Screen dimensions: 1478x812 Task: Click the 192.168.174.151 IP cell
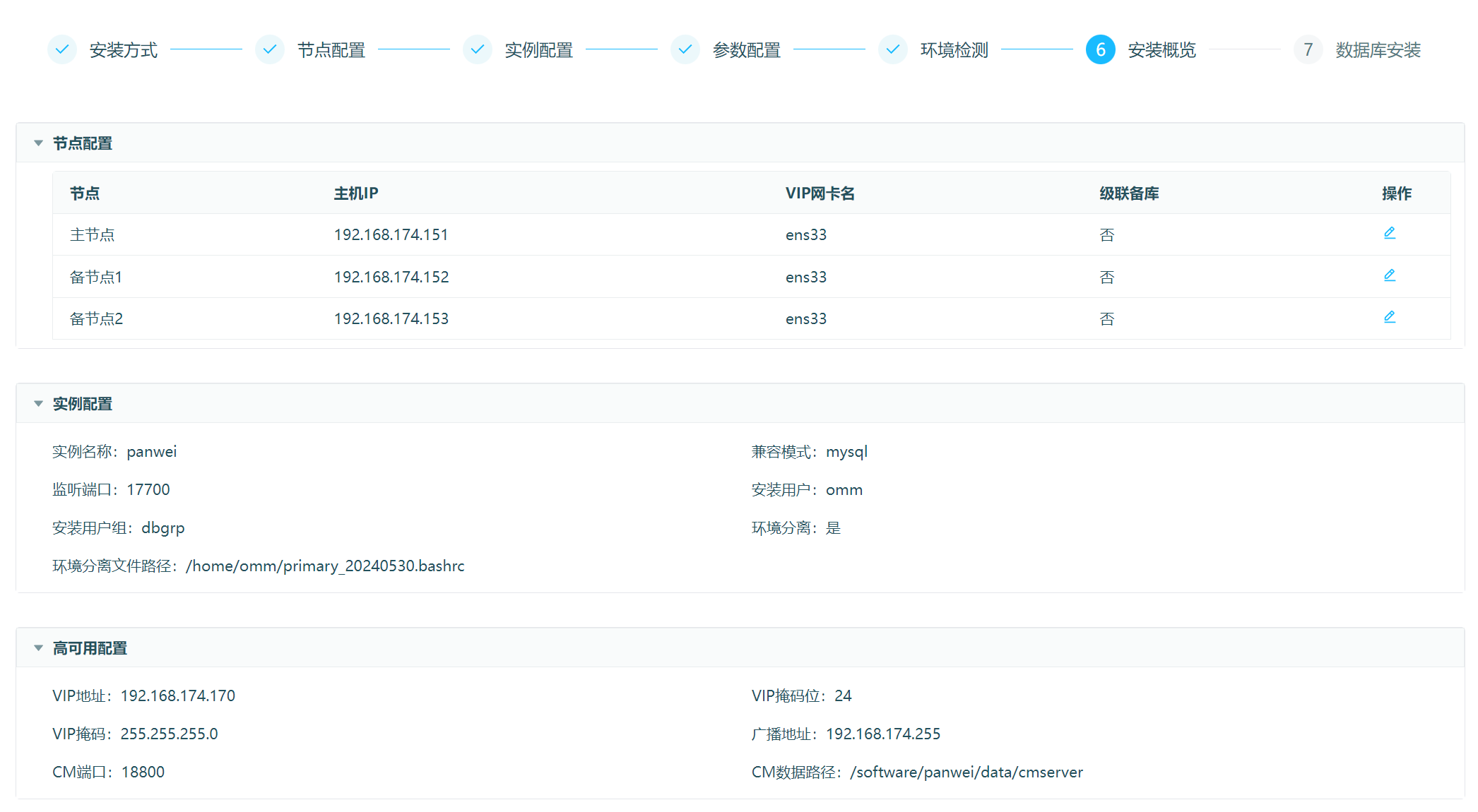(x=391, y=235)
